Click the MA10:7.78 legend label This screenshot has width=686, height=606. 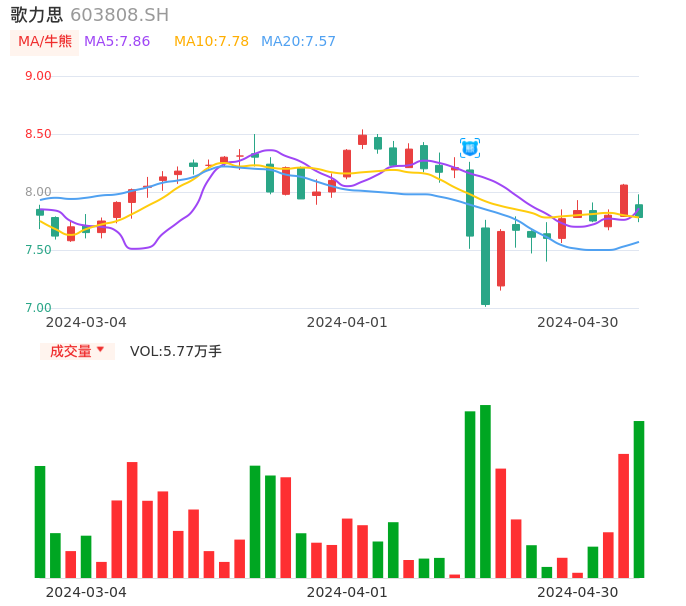point(211,42)
